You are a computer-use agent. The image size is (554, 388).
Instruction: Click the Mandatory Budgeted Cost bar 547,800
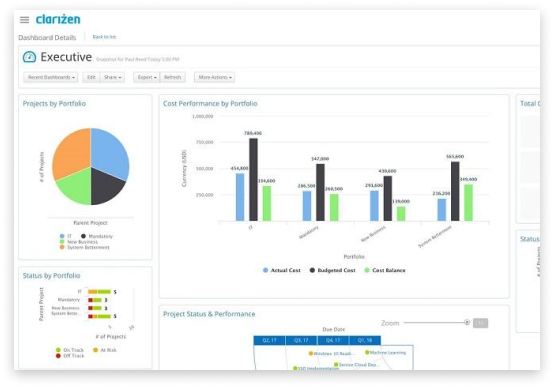coord(320,192)
